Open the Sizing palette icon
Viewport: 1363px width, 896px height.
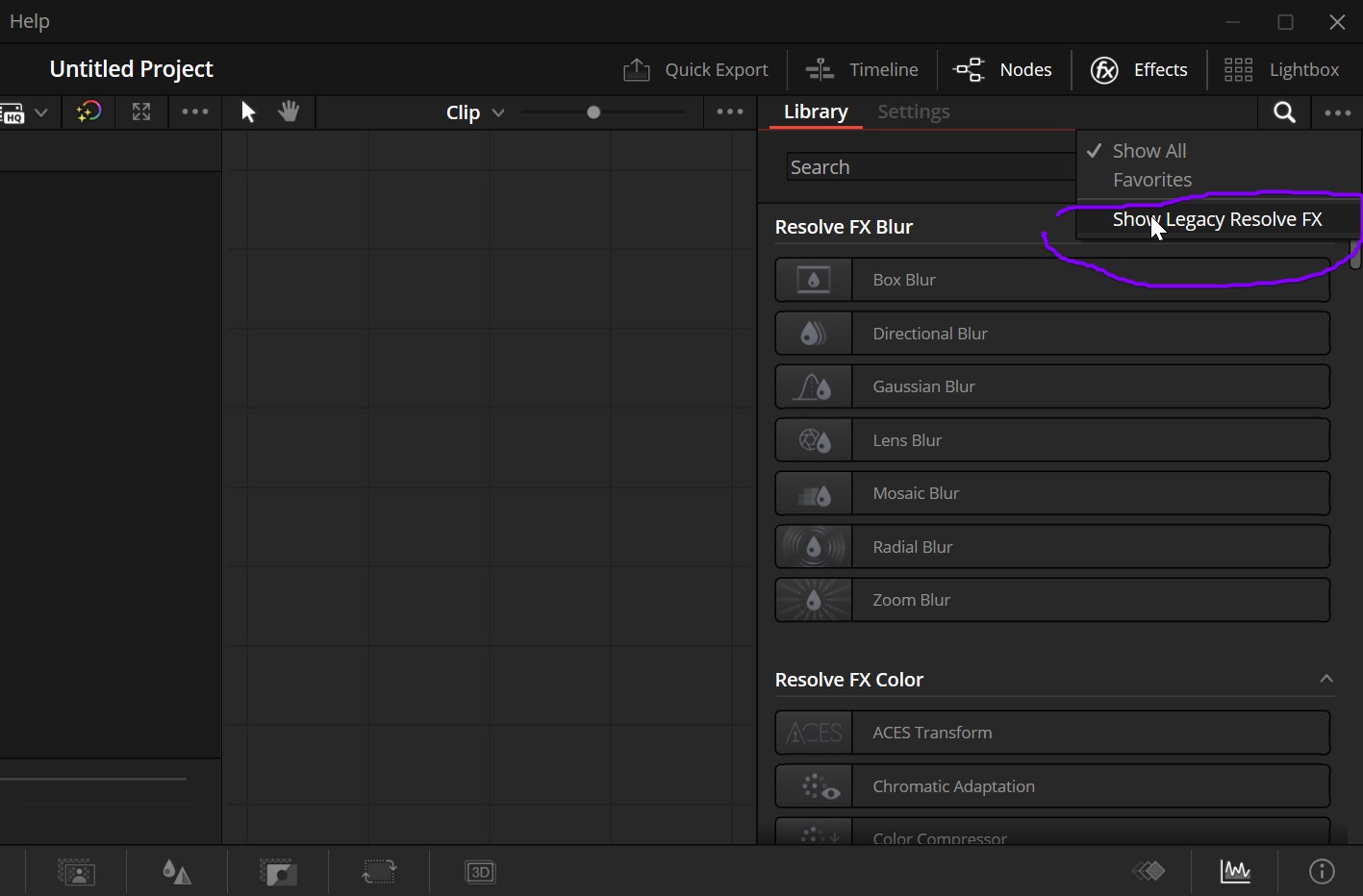point(379,872)
